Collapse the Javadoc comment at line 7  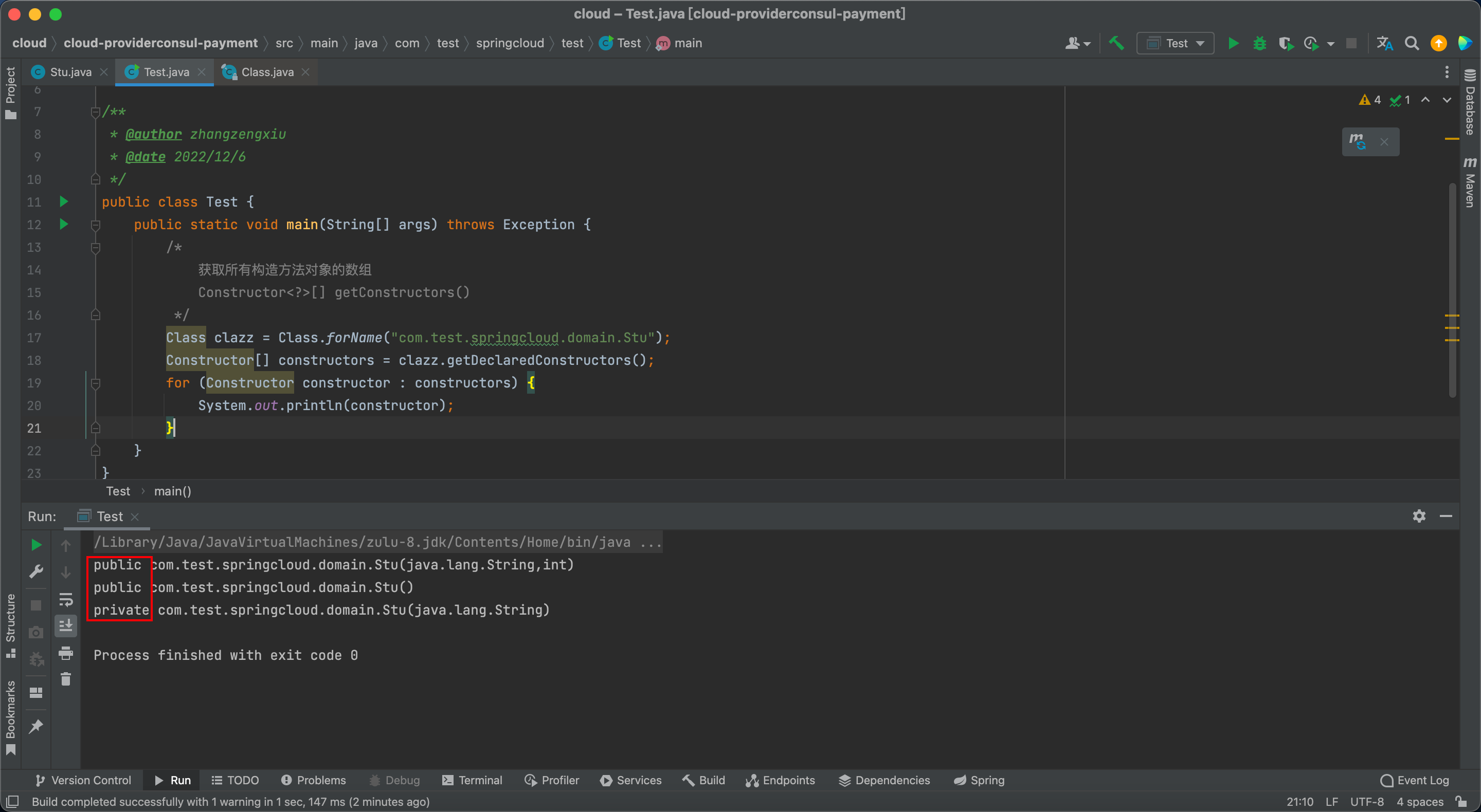pos(96,112)
